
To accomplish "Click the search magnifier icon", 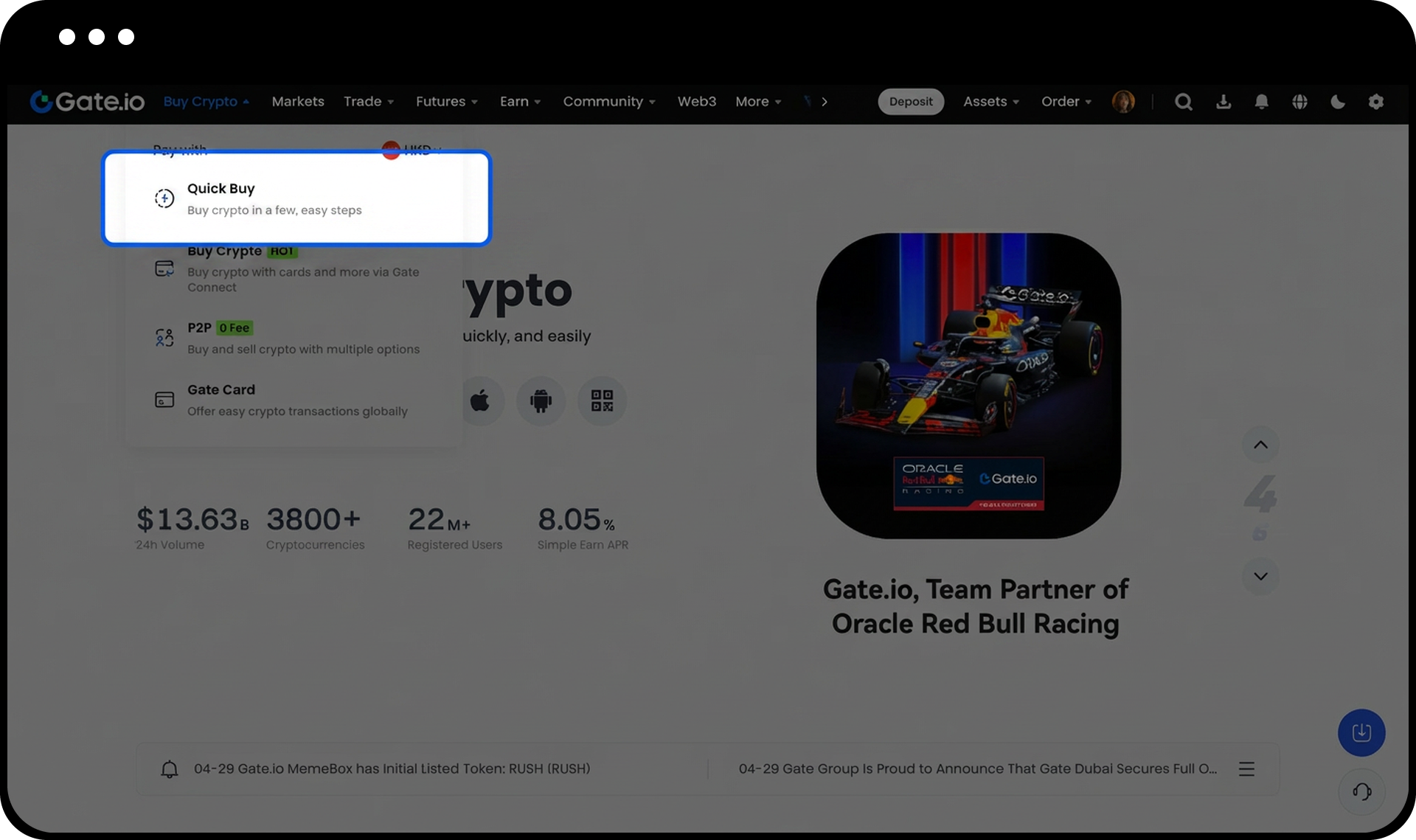I will point(1183,102).
